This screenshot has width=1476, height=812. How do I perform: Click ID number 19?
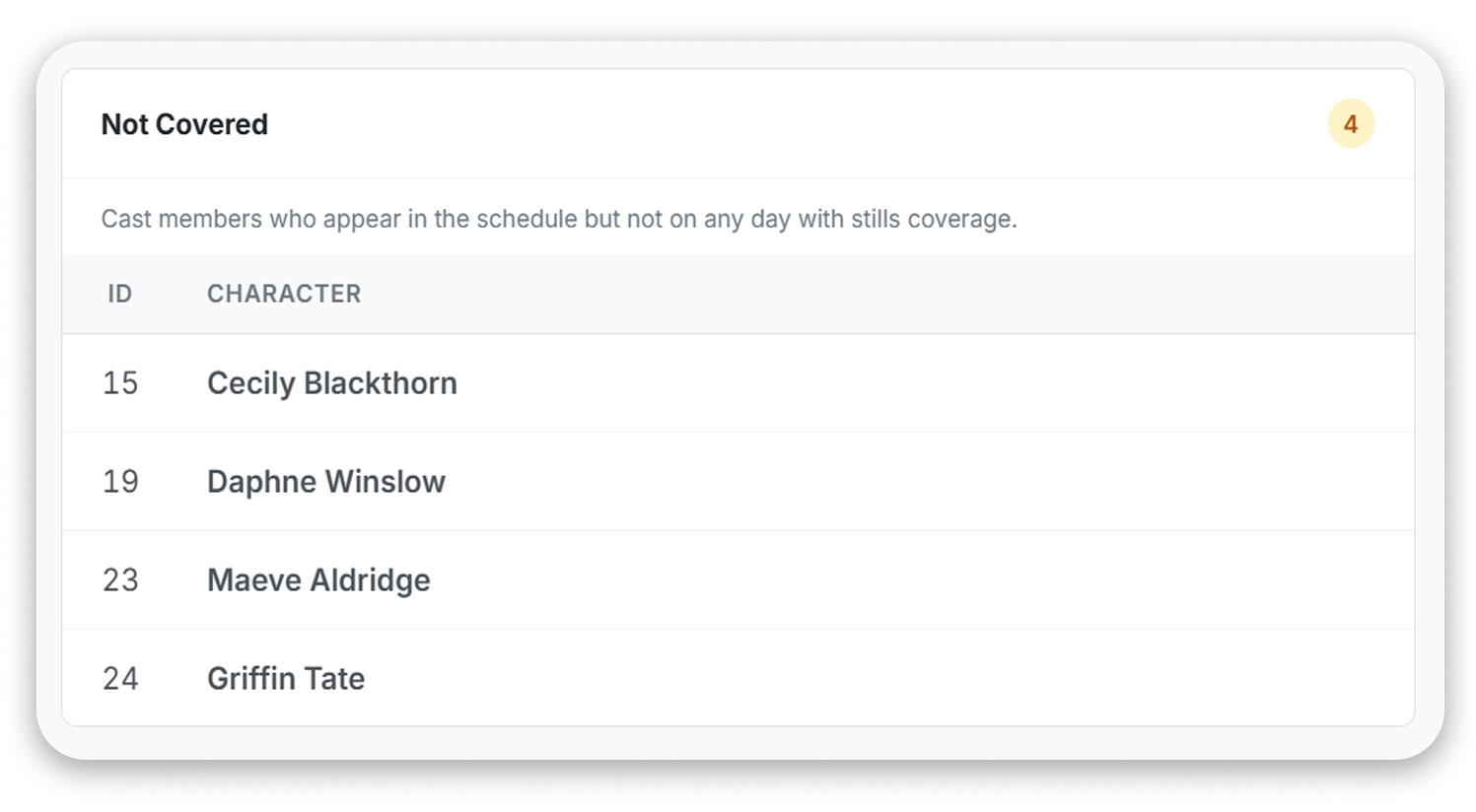tap(120, 482)
